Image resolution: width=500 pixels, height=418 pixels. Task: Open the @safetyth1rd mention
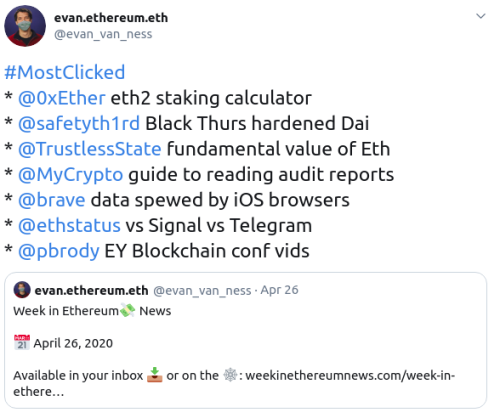pos(79,123)
